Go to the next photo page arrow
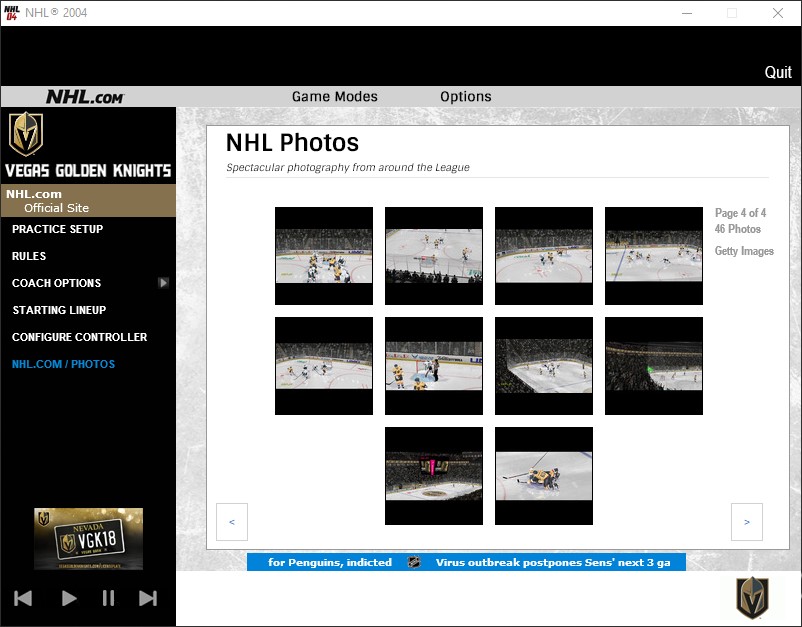 (747, 522)
